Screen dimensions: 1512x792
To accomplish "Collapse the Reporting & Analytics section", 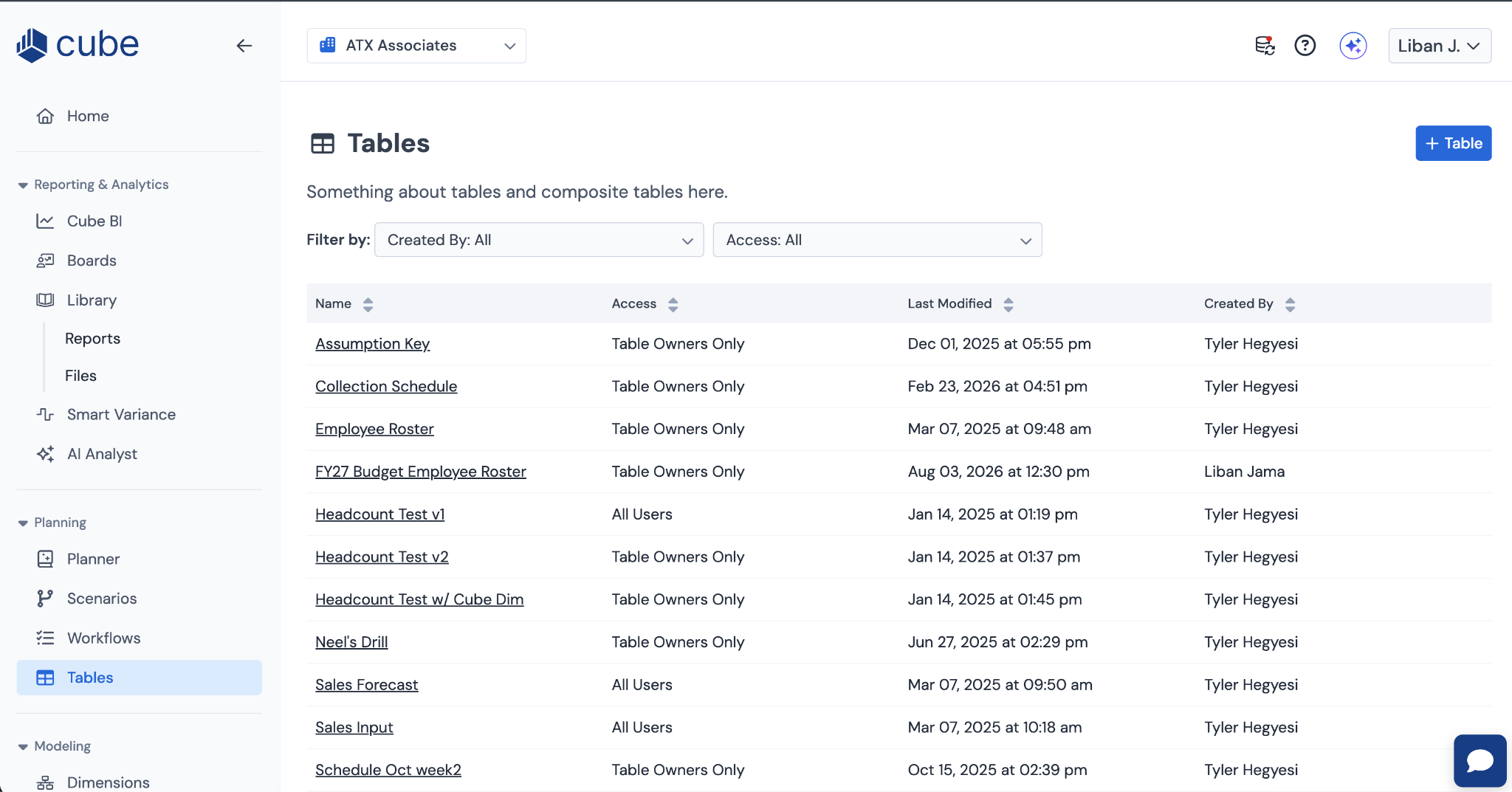I will click(23, 185).
